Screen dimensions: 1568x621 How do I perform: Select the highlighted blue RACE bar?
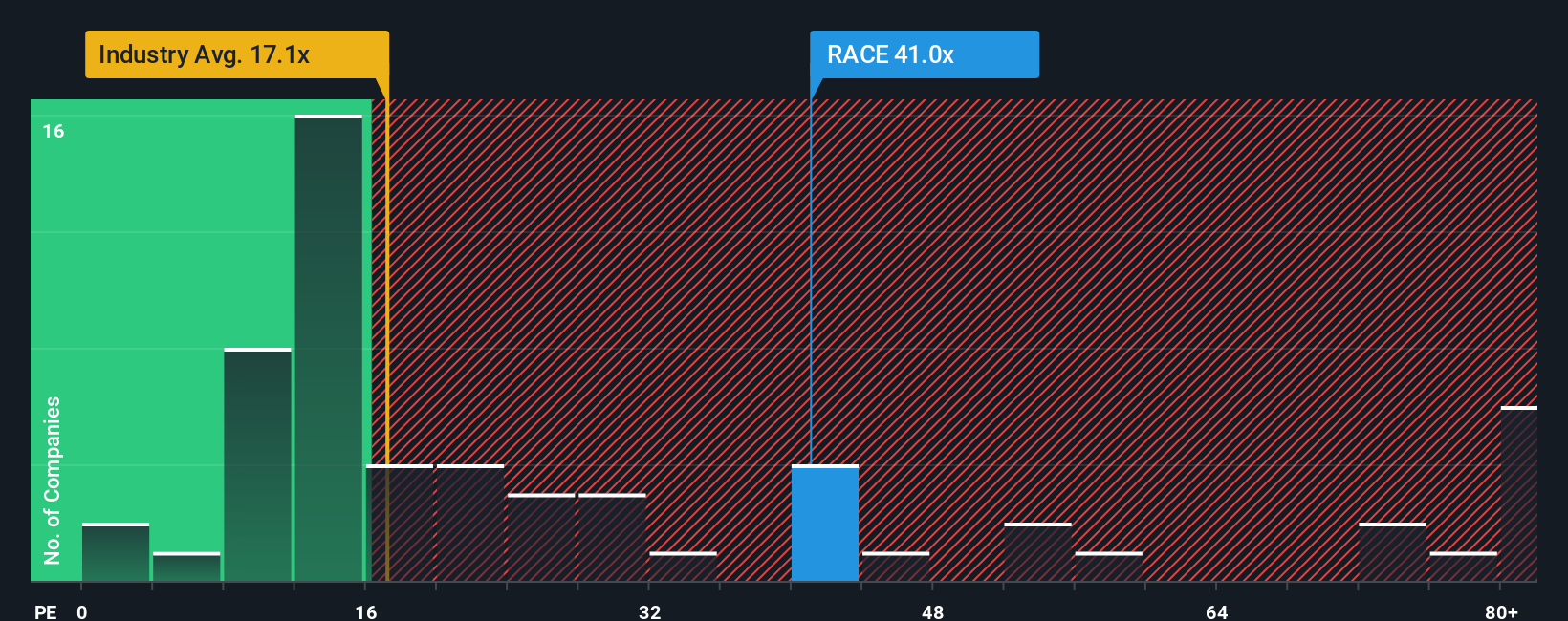point(825,524)
